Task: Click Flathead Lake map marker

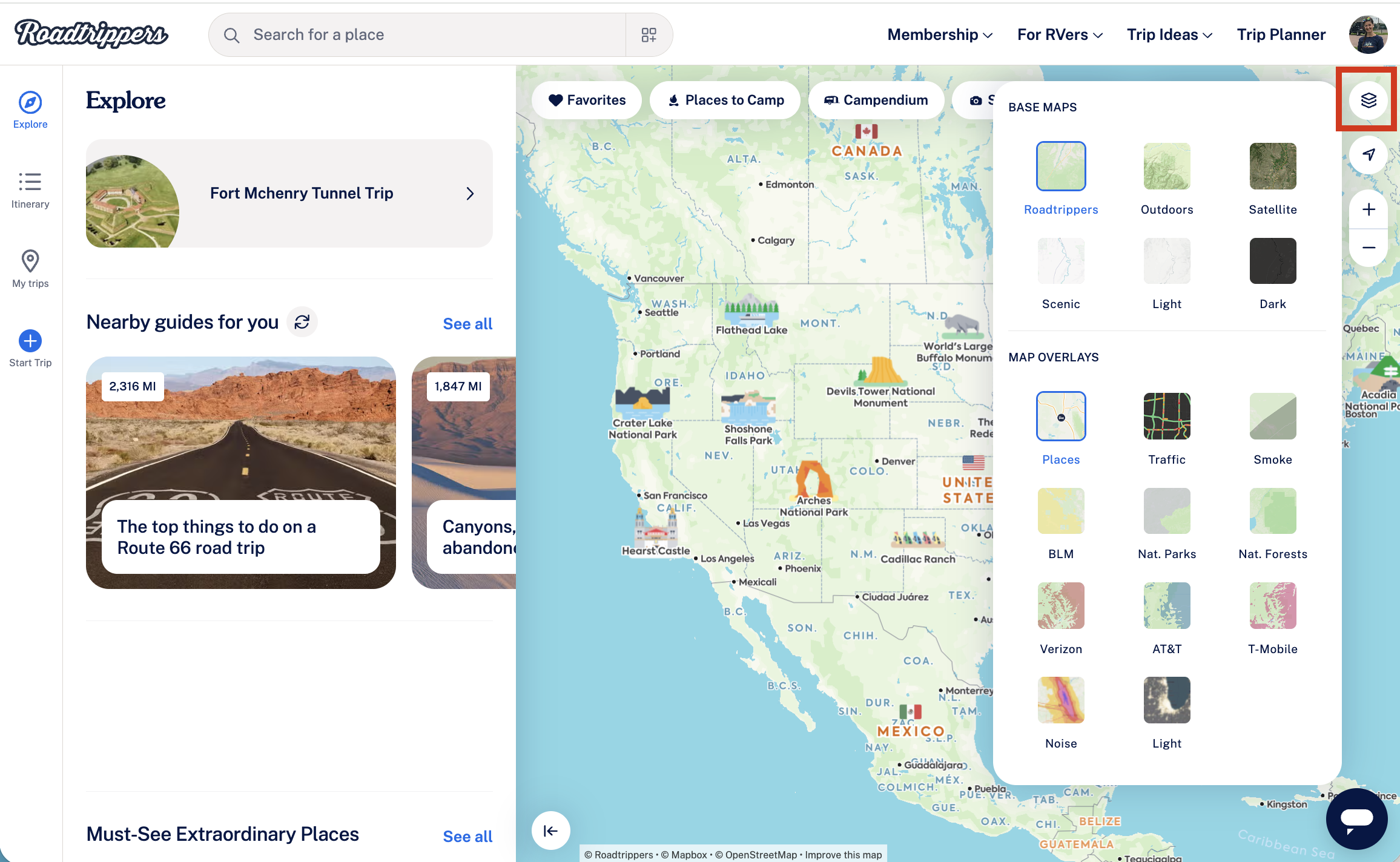Action: point(751,314)
